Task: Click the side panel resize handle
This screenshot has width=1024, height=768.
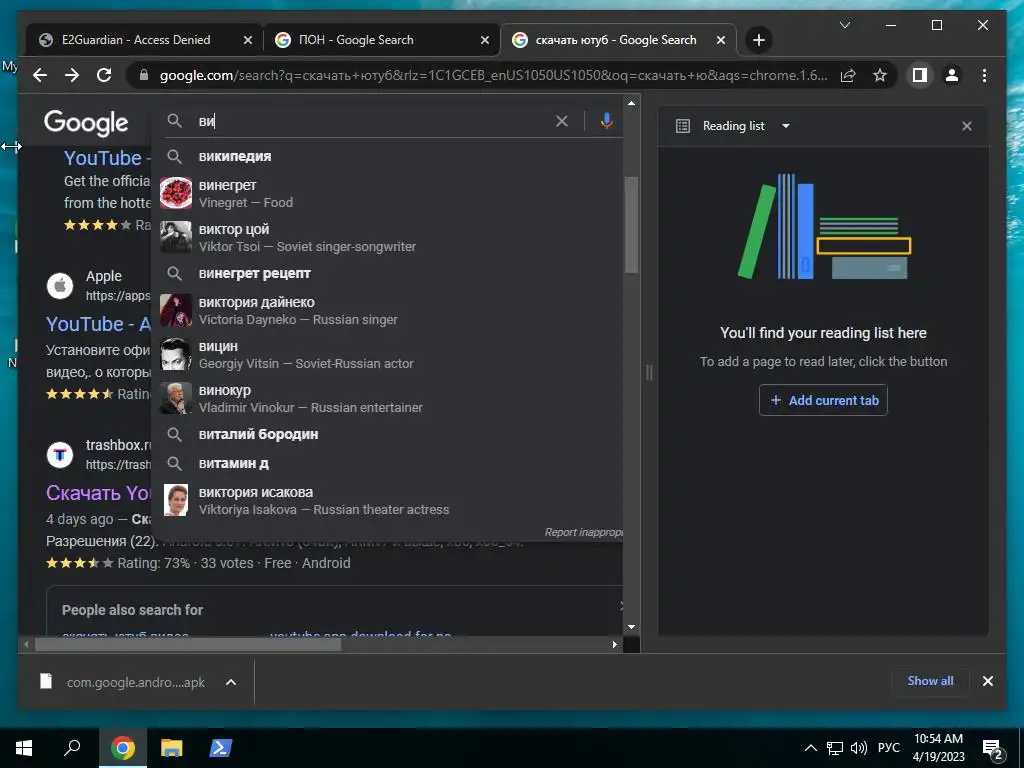Action: (649, 372)
